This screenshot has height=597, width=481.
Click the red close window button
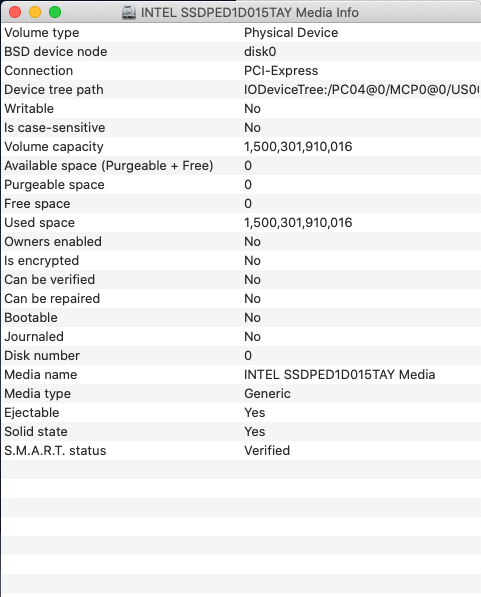(15, 12)
